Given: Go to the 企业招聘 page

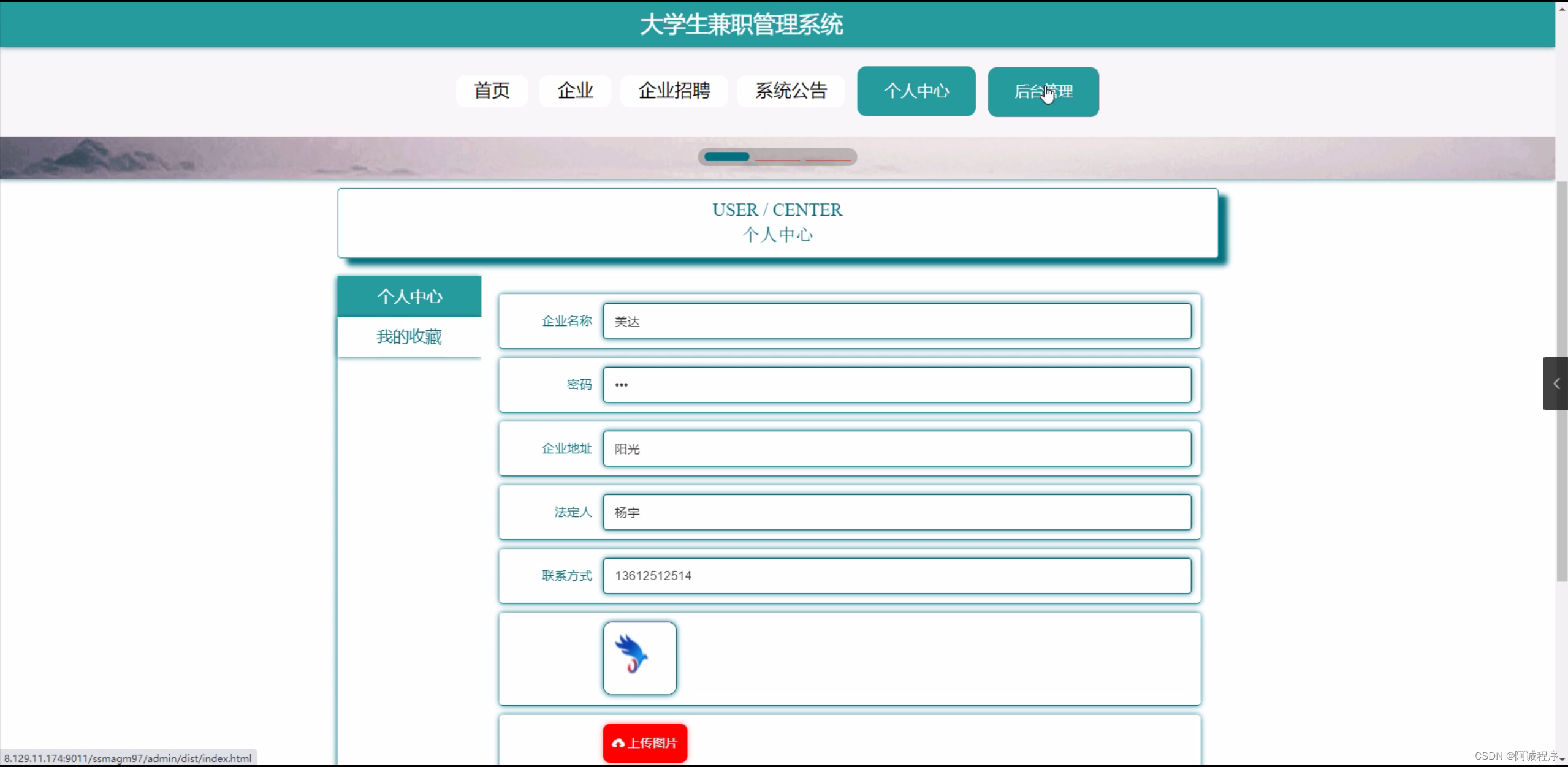Looking at the screenshot, I should tap(674, 91).
